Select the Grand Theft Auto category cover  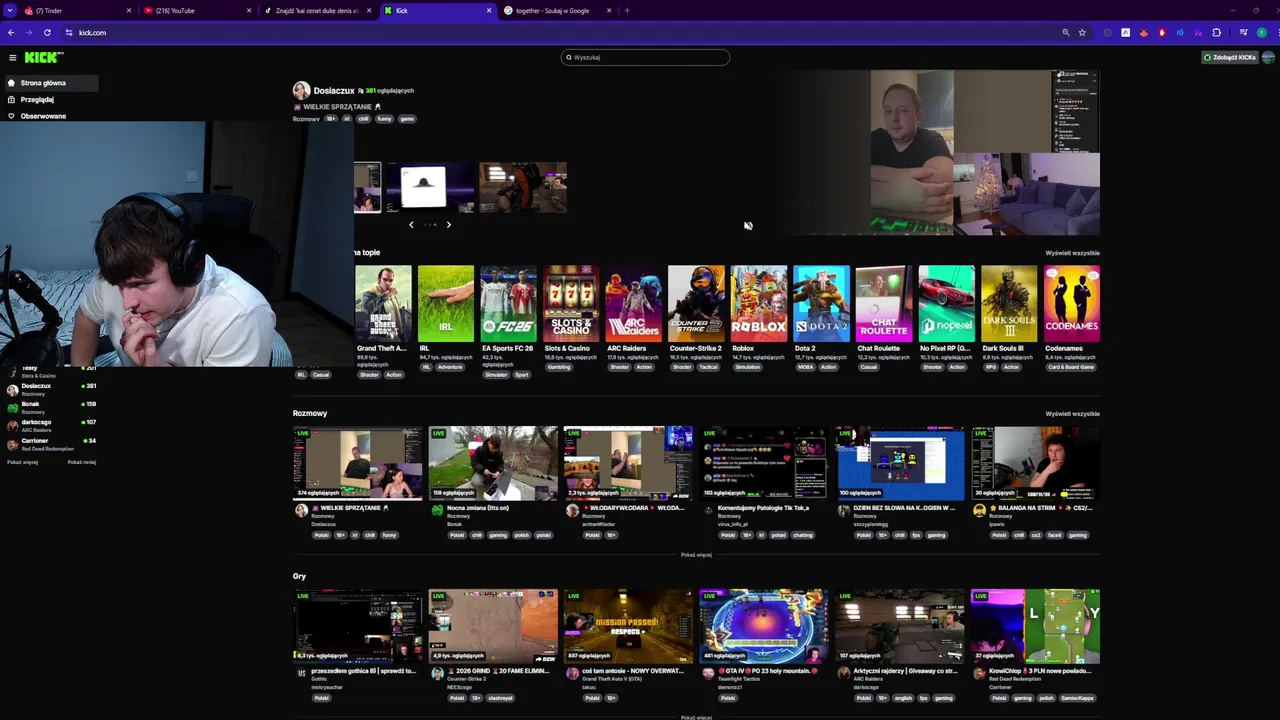point(383,304)
